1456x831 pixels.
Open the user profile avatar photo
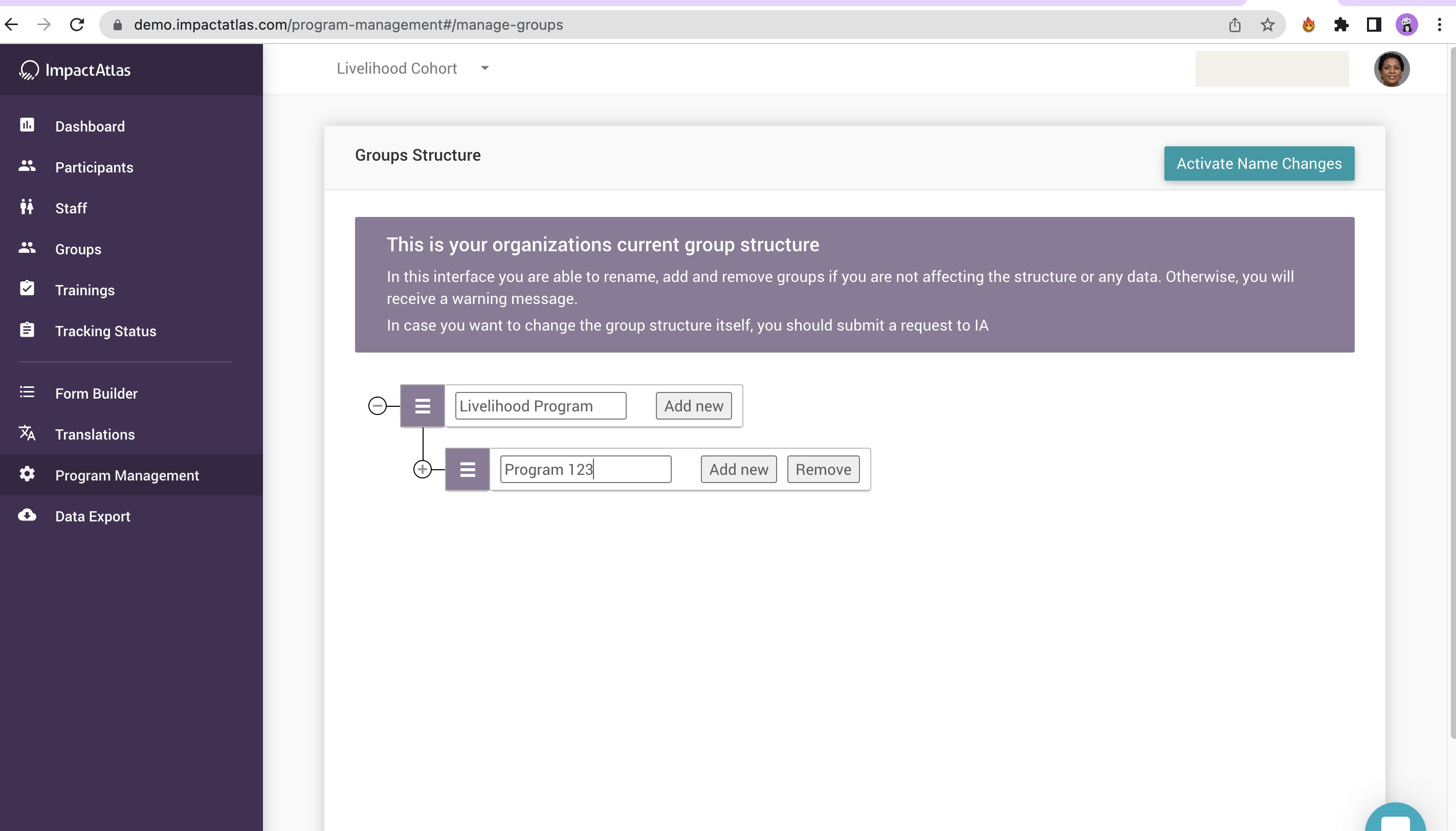point(1391,69)
